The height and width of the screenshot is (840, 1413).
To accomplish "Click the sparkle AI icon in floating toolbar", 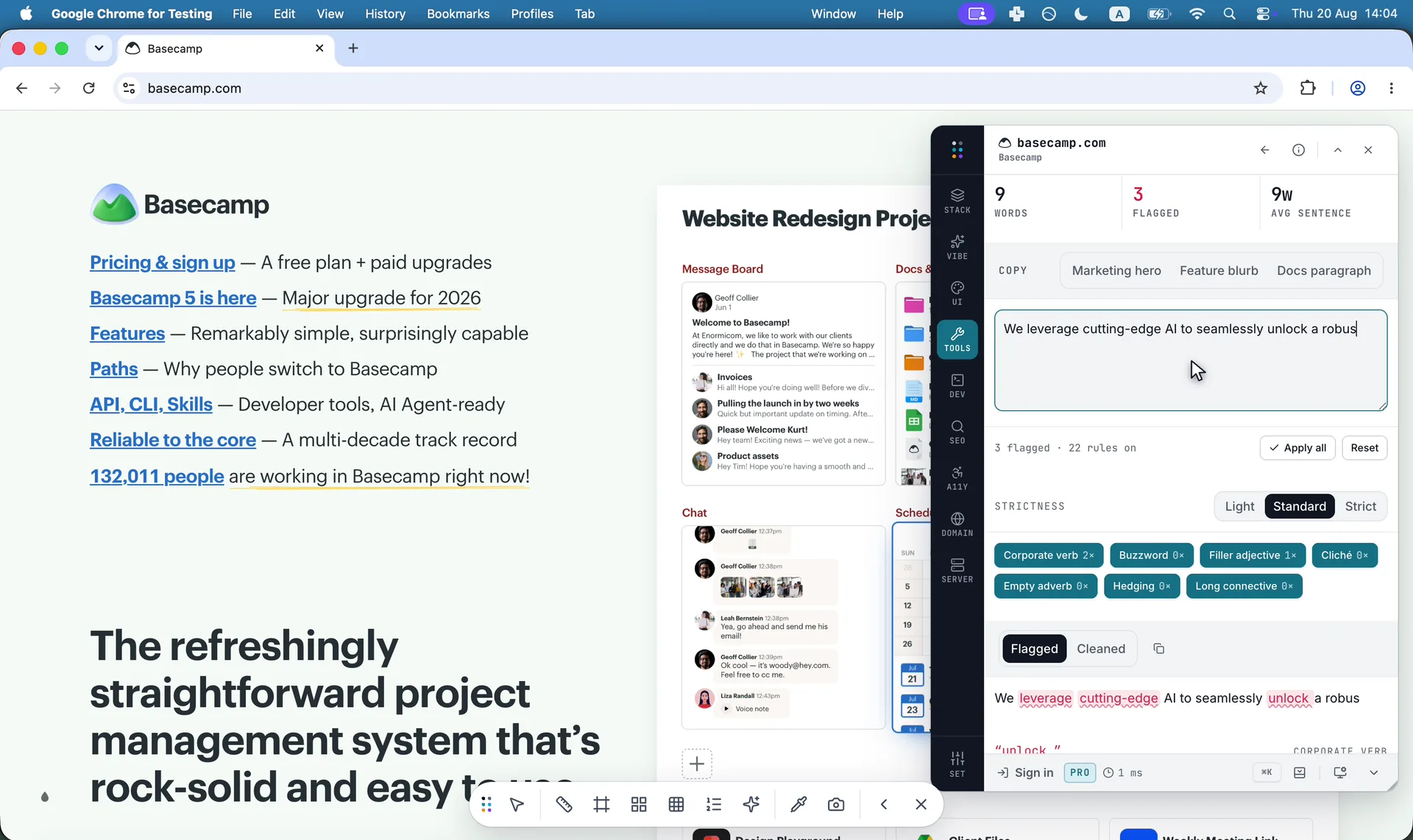I will coord(751,805).
